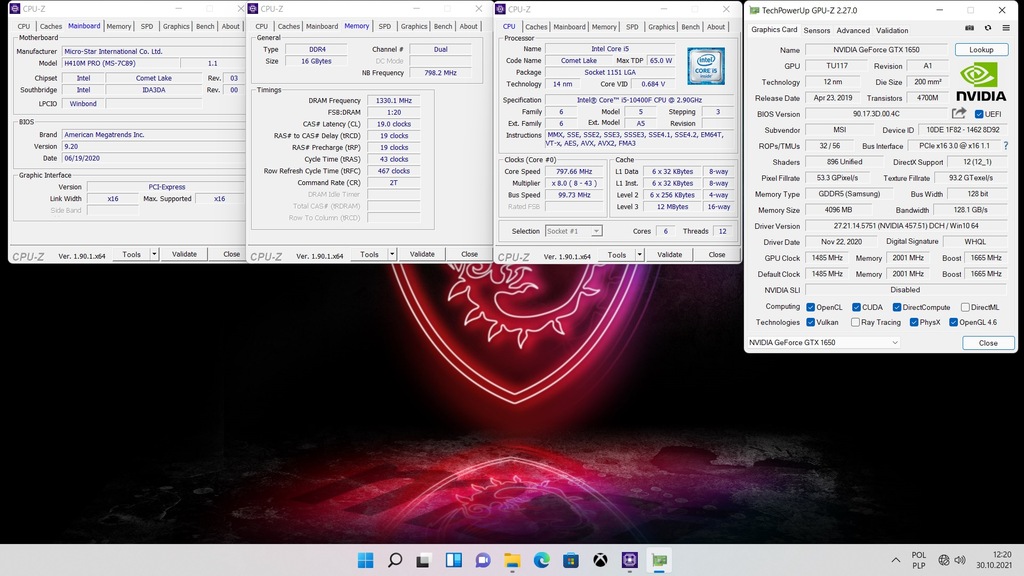This screenshot has width=1024, height=576.
Task: Click About tab in Memory window
Action: pyautogui.click(x=468, y=26)
